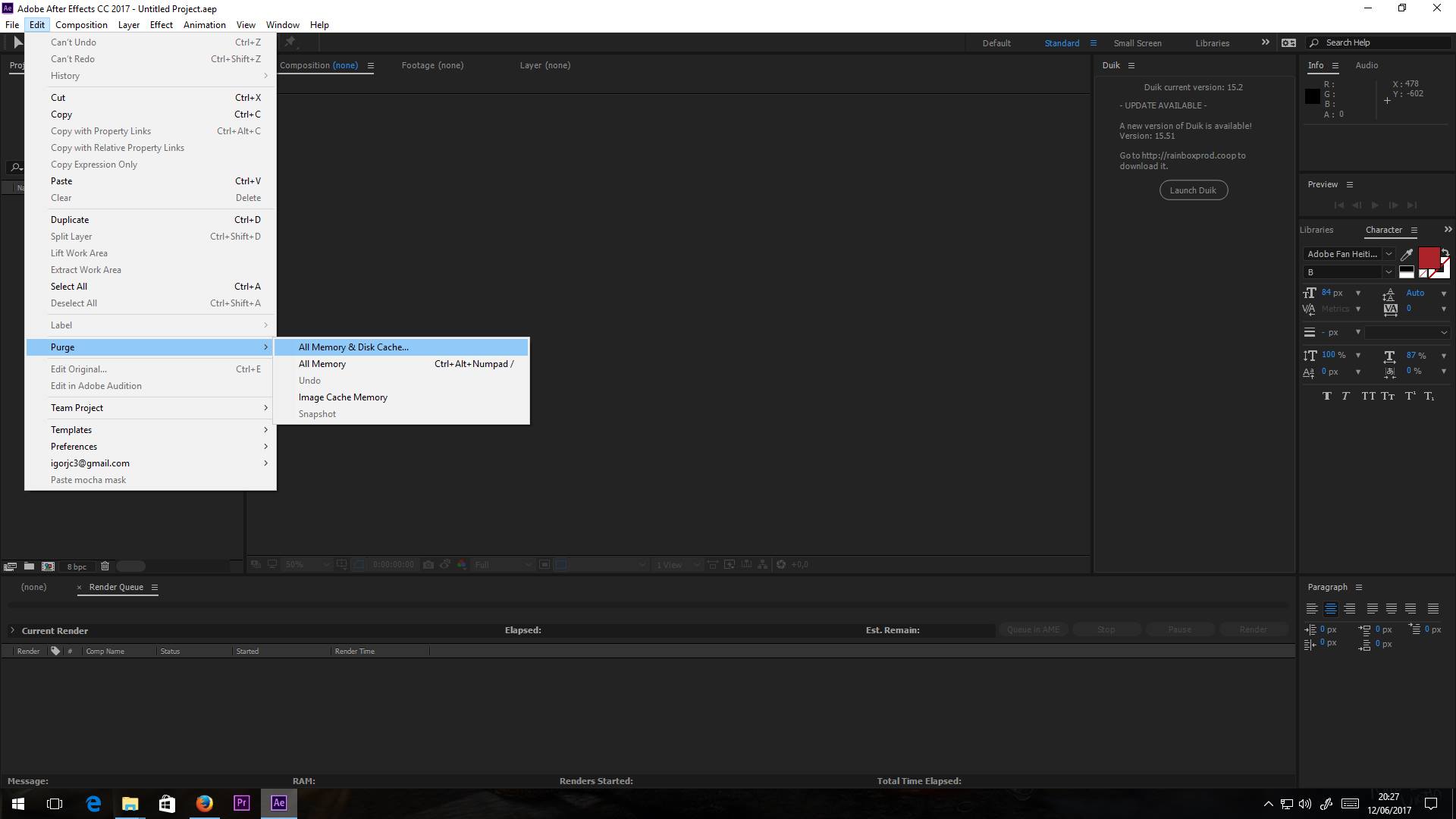1456x819 pixels.
Task: Open vertical scale dropdown next to 100 %
Action: pyautogui.click(x=1358, y=355)
